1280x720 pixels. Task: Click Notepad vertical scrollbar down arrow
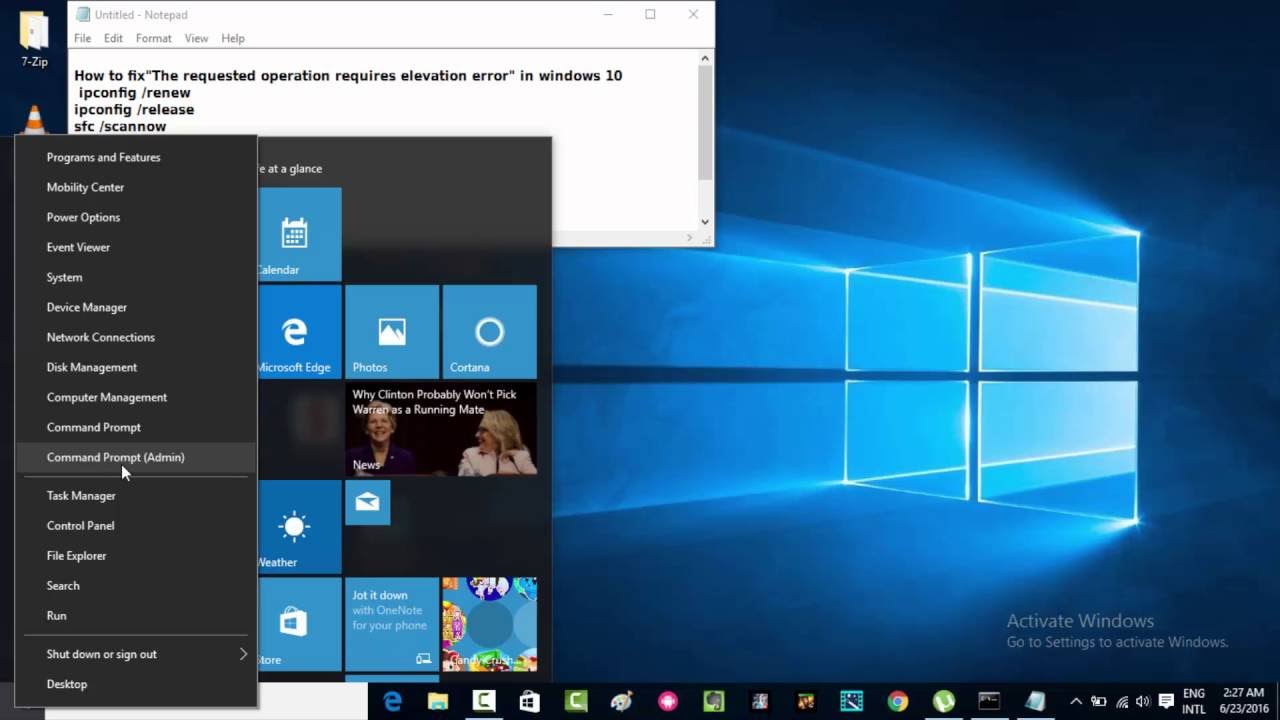[705, 222]
